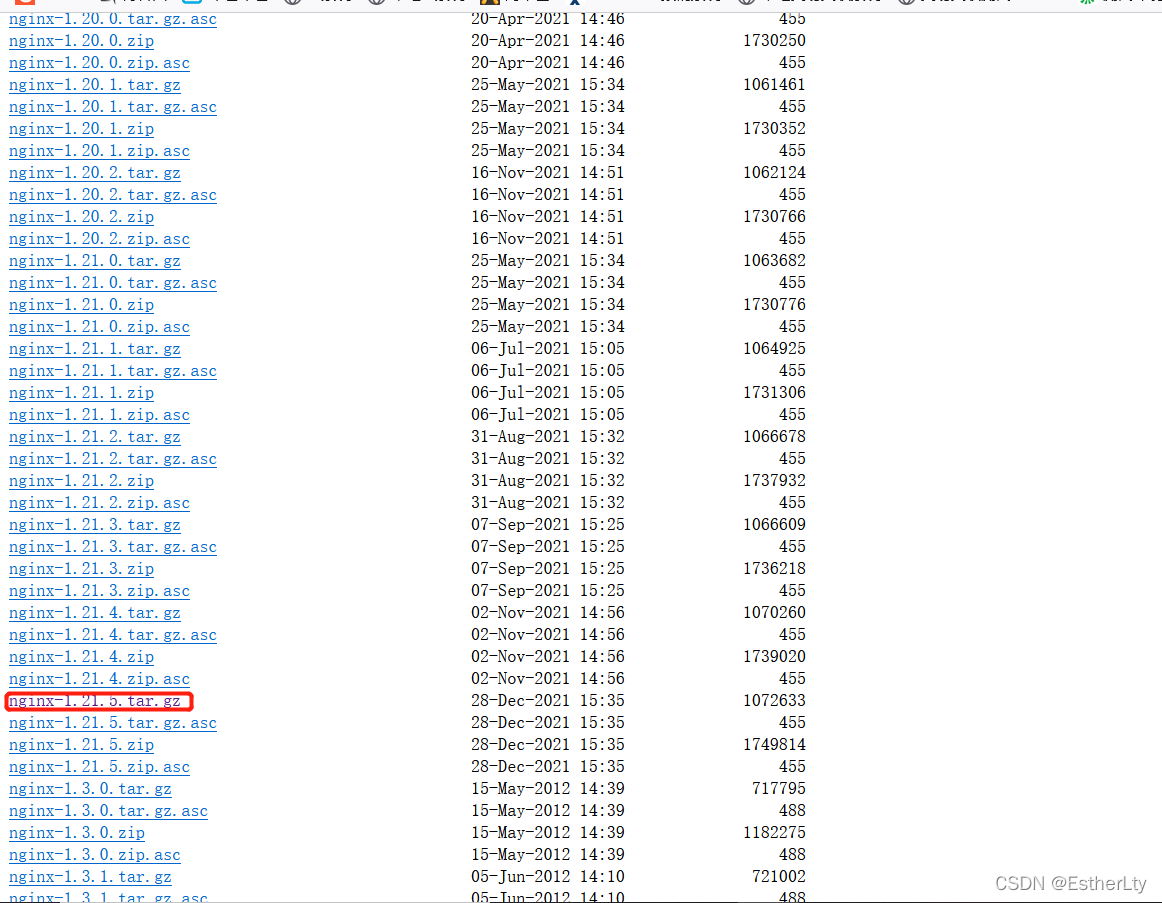The width and height of the screenshot is (1162, 903).
Task: Select size value 1070260
Action: tap(774, 613)
